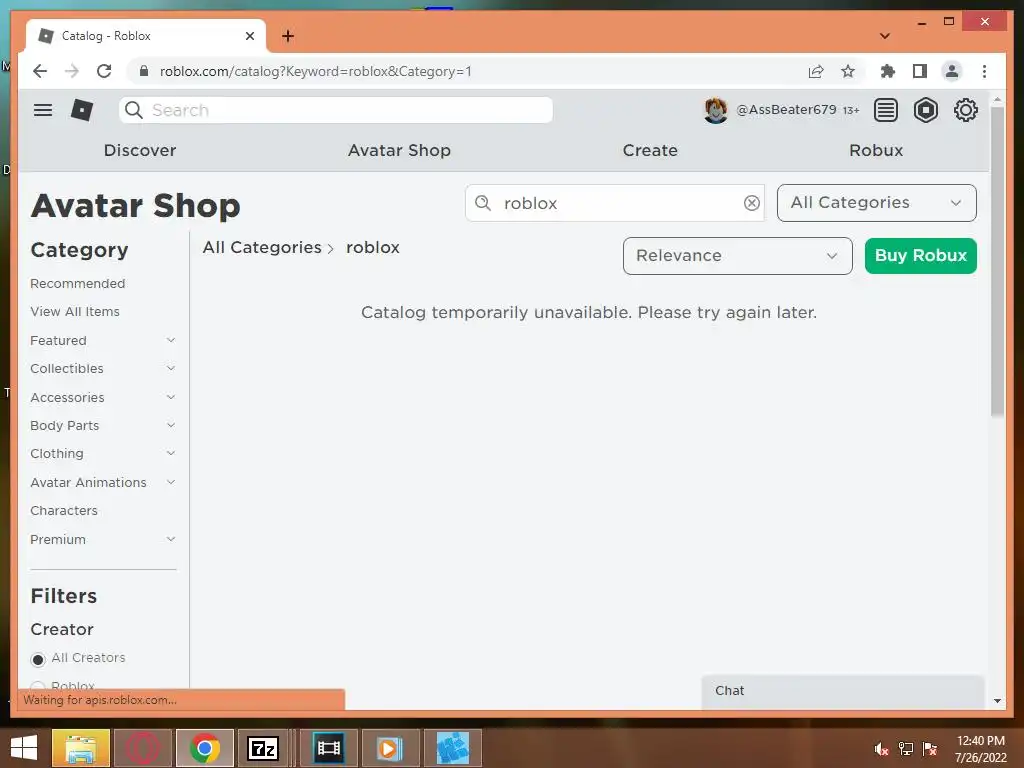
Task: Close the Catalog - Roblox tab
Action: (249, 36)
